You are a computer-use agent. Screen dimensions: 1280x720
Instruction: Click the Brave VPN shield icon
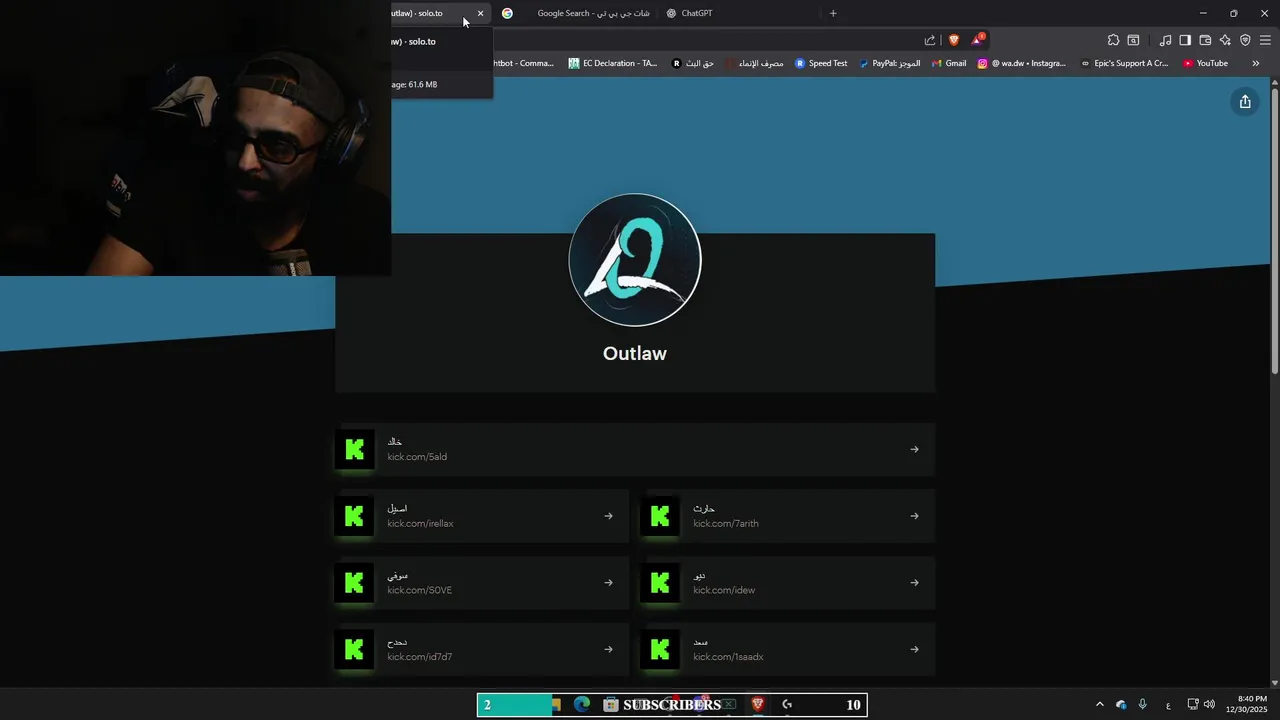pyautogui.click(x=1245, y=40)
